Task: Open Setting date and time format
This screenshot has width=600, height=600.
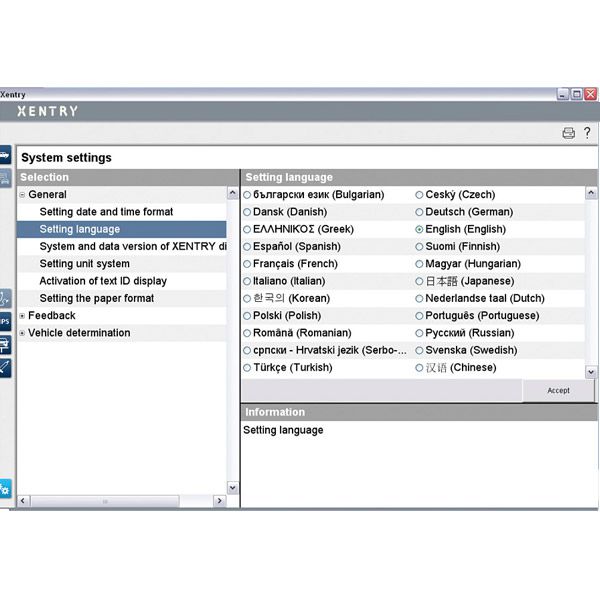Action: pos(106,212)
